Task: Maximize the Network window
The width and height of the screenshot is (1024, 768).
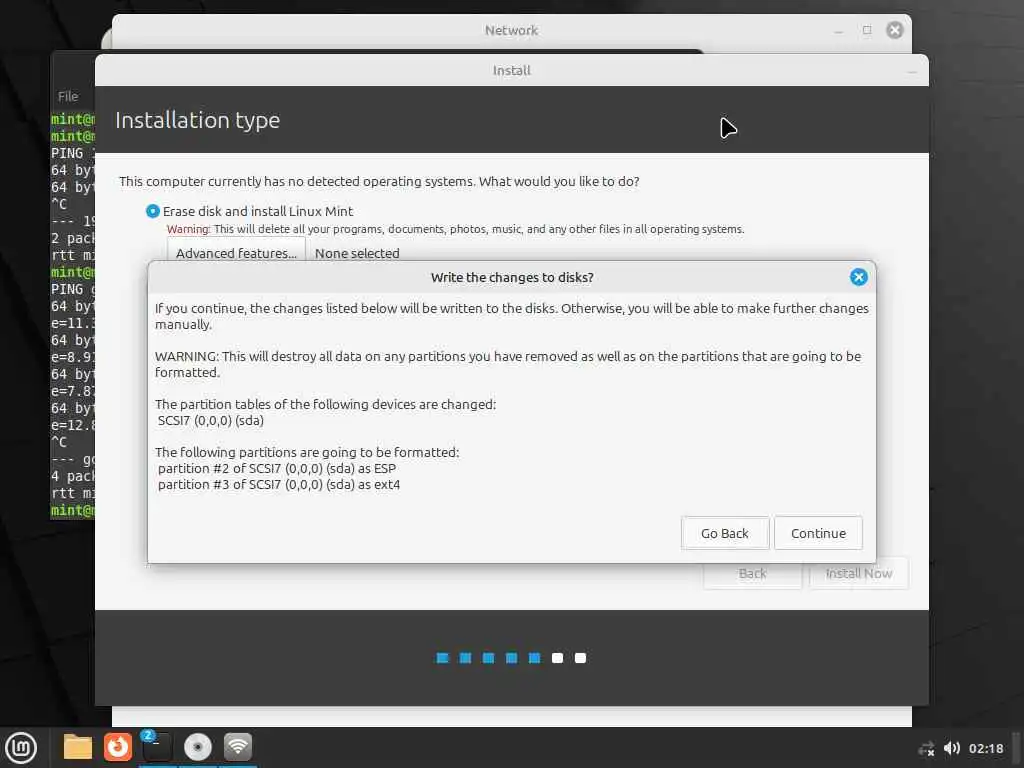Action: (867, 30)
